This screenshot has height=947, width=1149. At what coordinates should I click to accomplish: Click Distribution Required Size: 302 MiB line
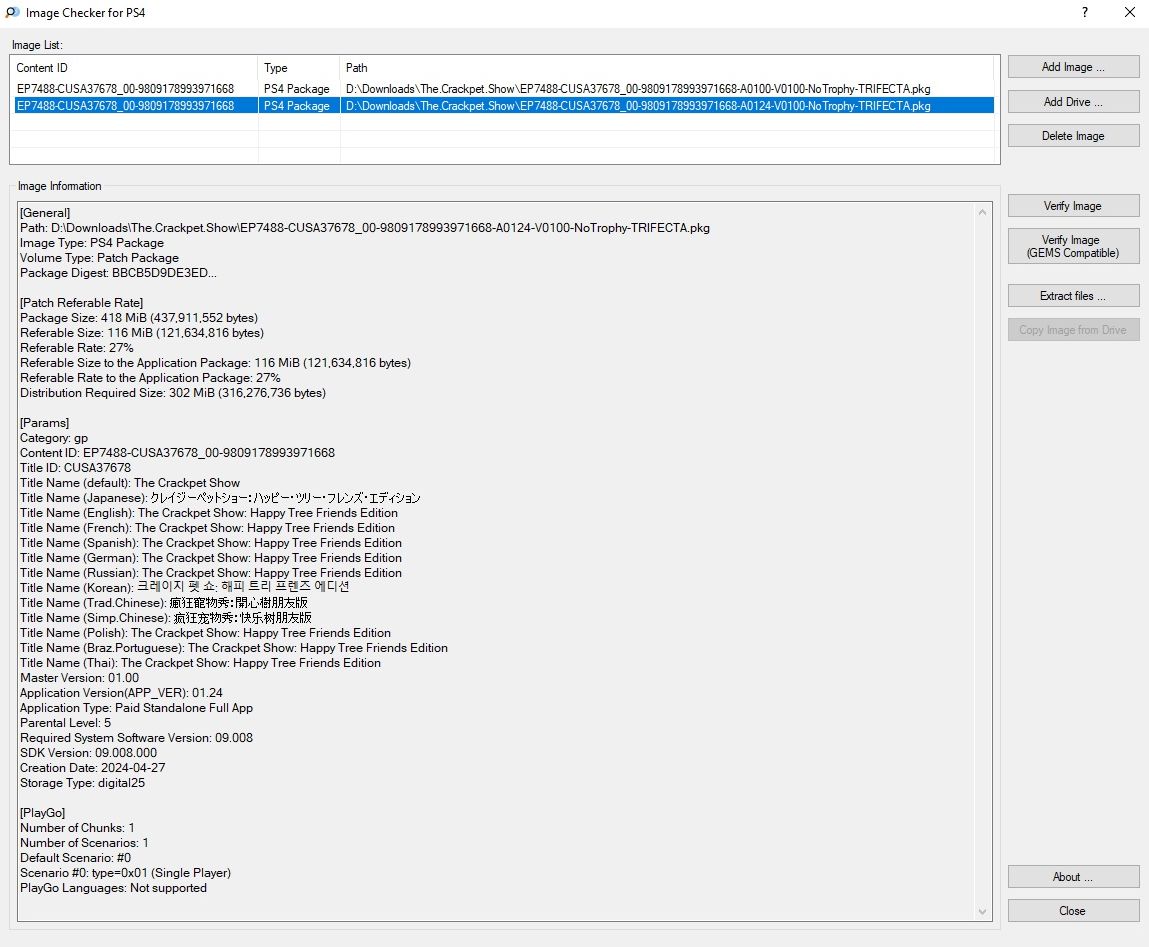[x=173, y=393]
